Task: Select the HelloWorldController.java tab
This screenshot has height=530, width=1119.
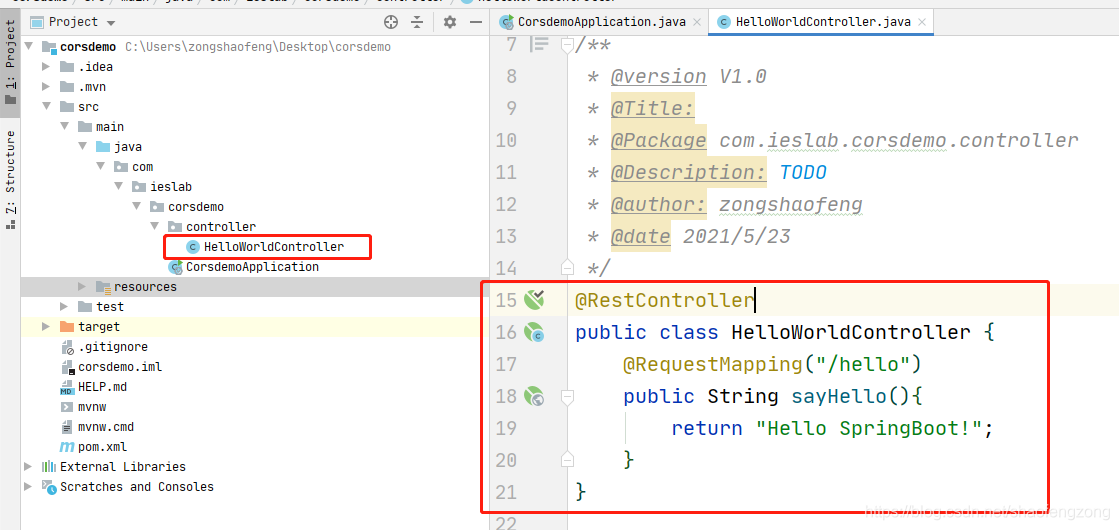Action: [822, 21]
